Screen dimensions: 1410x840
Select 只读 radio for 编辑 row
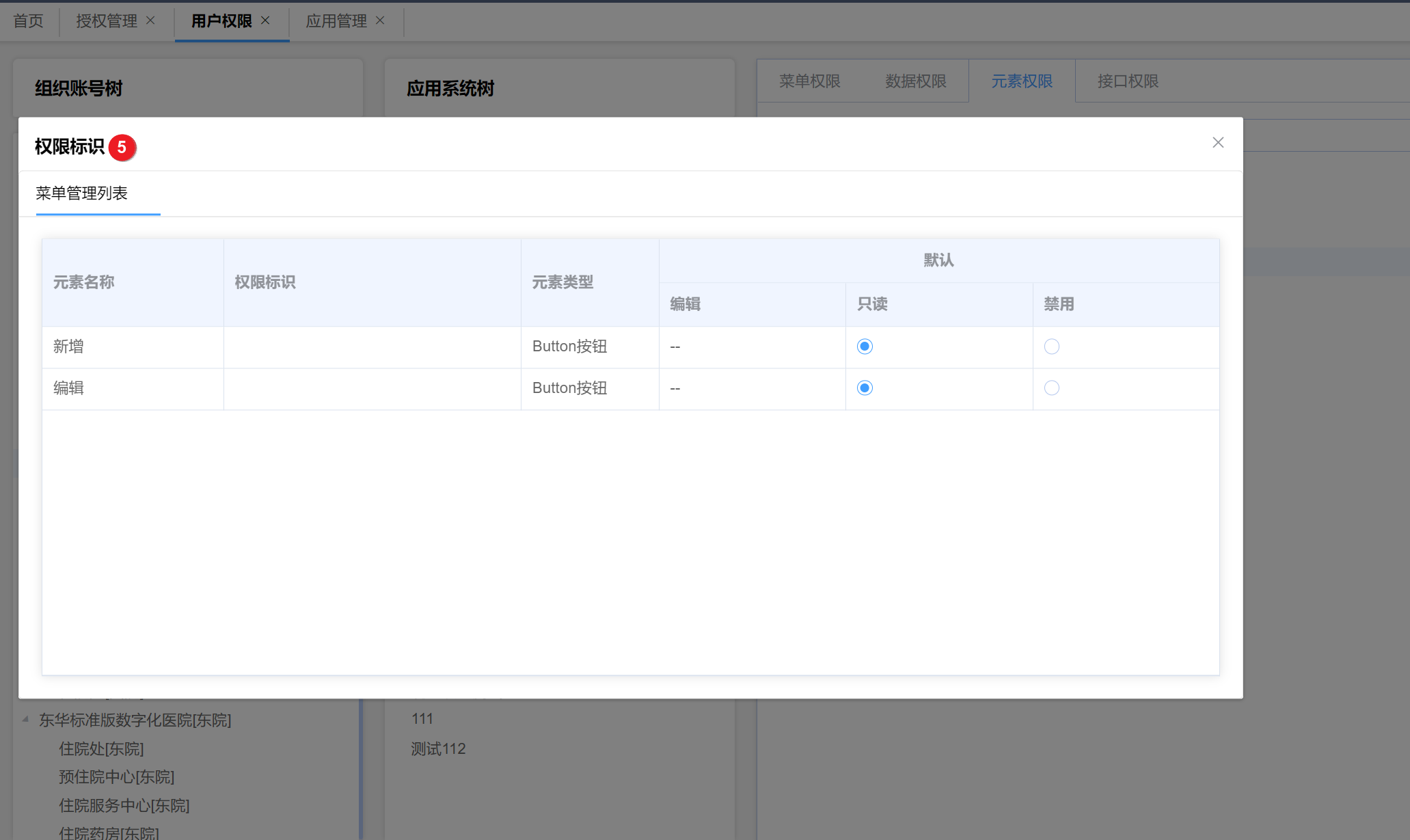pyautogui.click(x=865, y=388)
